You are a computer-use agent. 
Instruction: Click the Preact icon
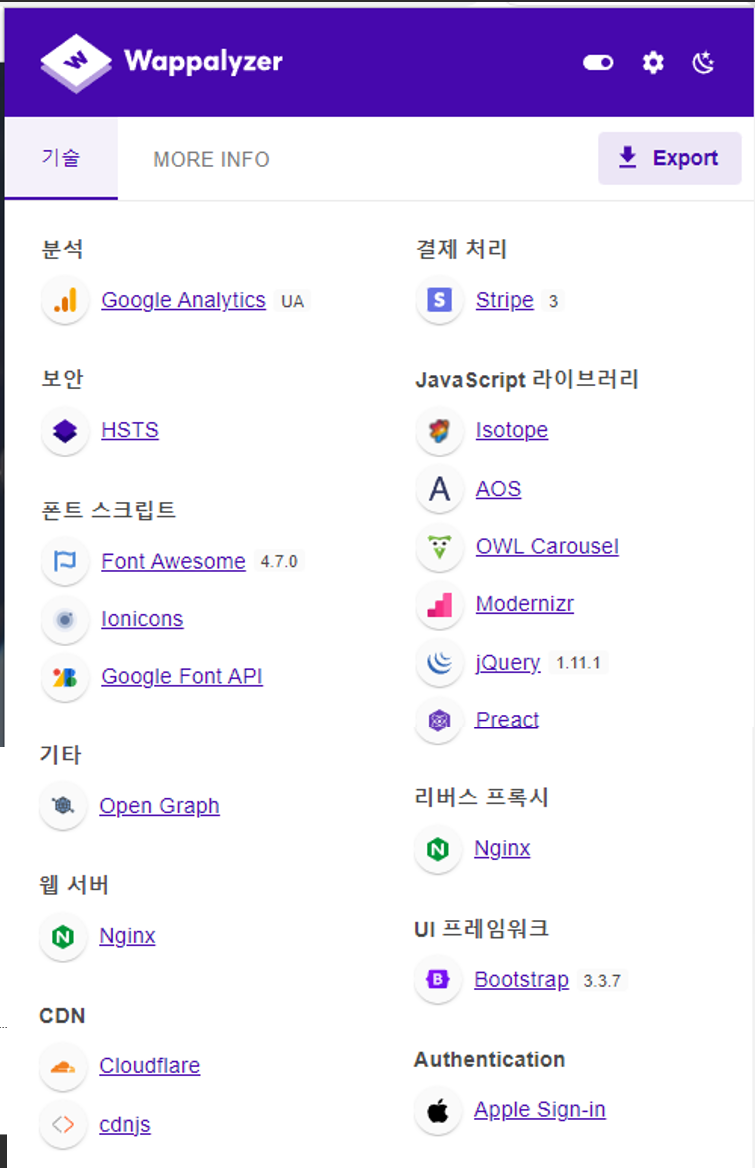tap(439, 720)
